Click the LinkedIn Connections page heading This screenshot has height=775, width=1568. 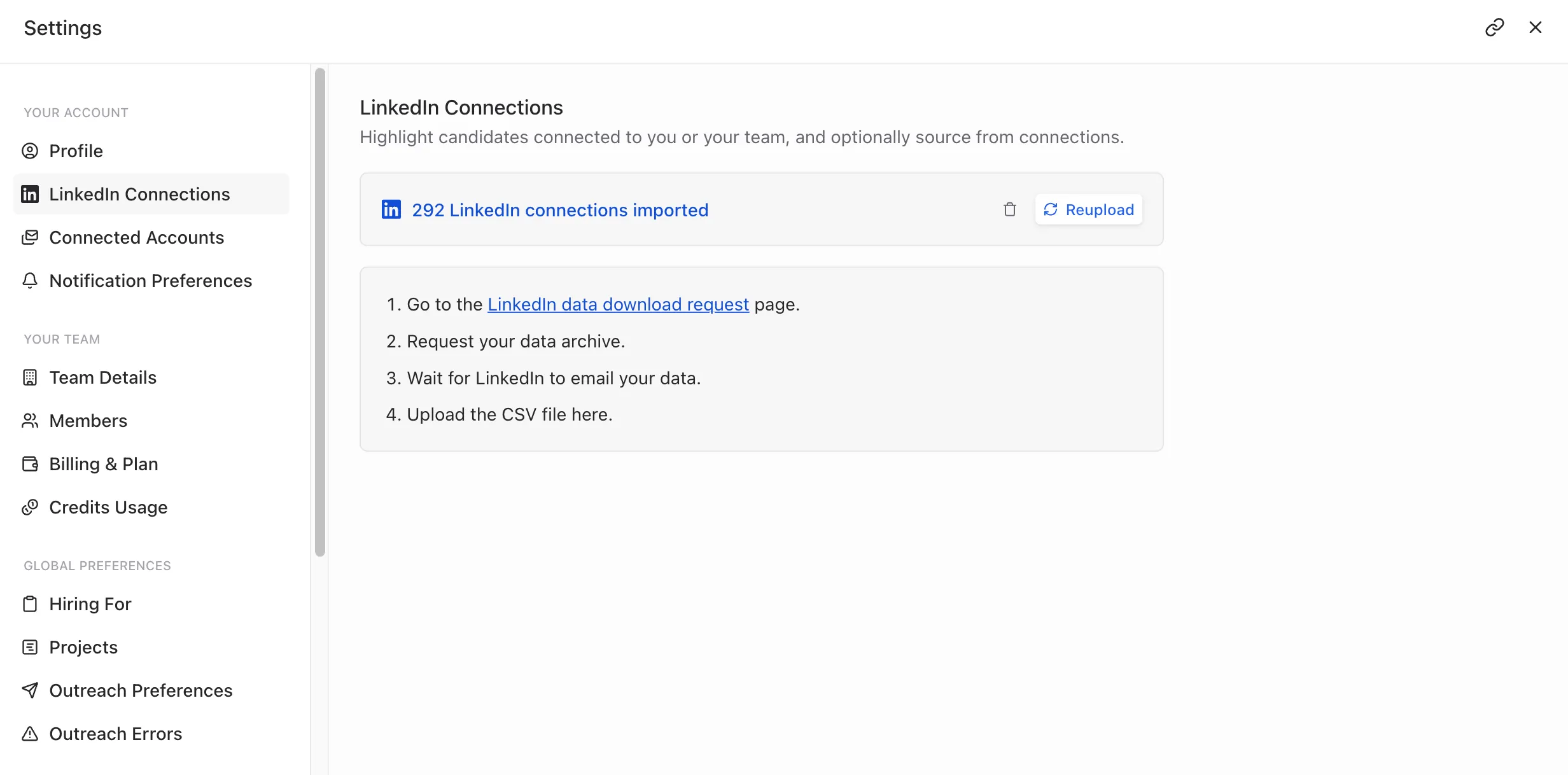click(x=461, y=108)
